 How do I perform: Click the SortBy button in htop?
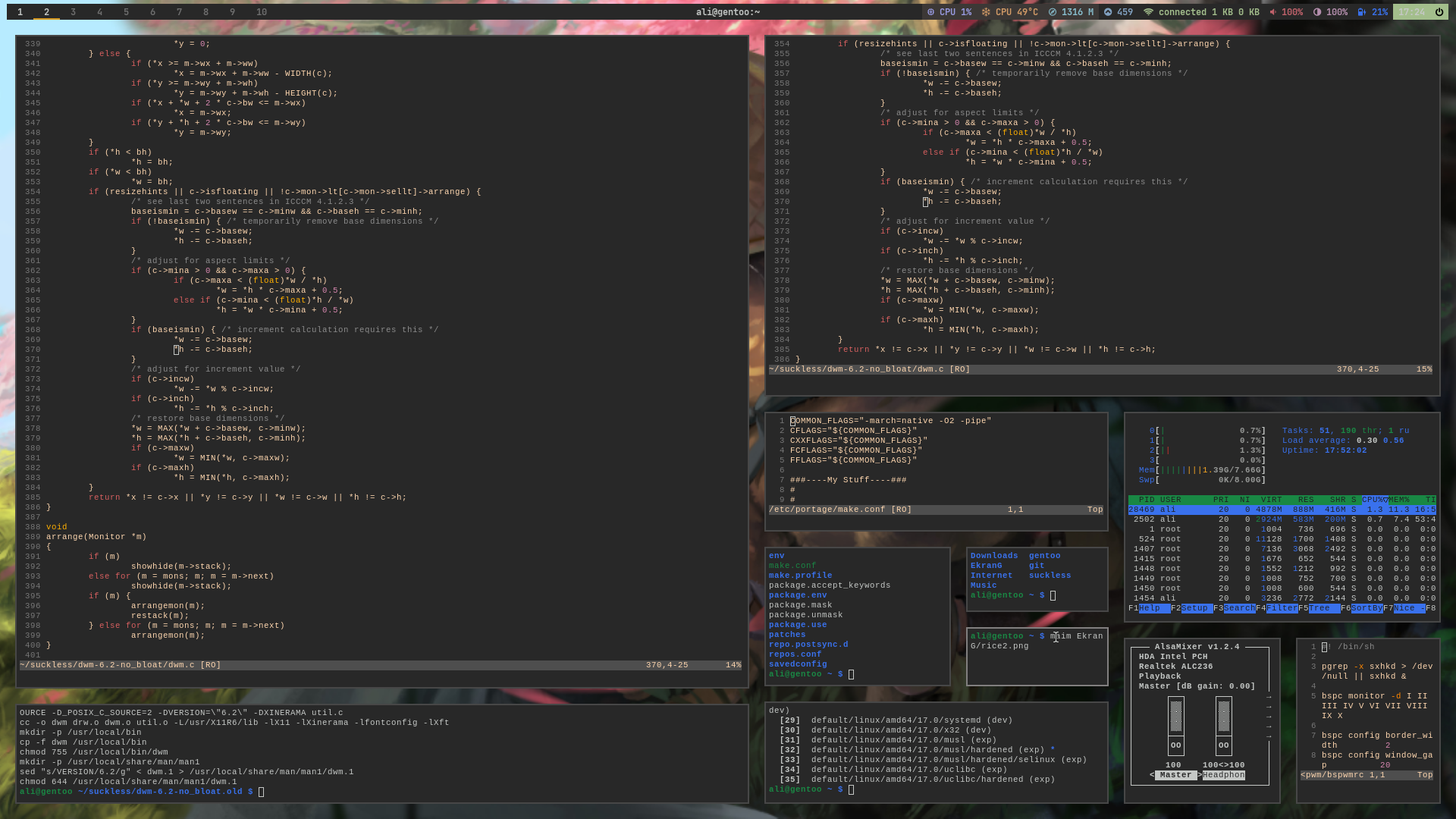[x=1367, y=608]
